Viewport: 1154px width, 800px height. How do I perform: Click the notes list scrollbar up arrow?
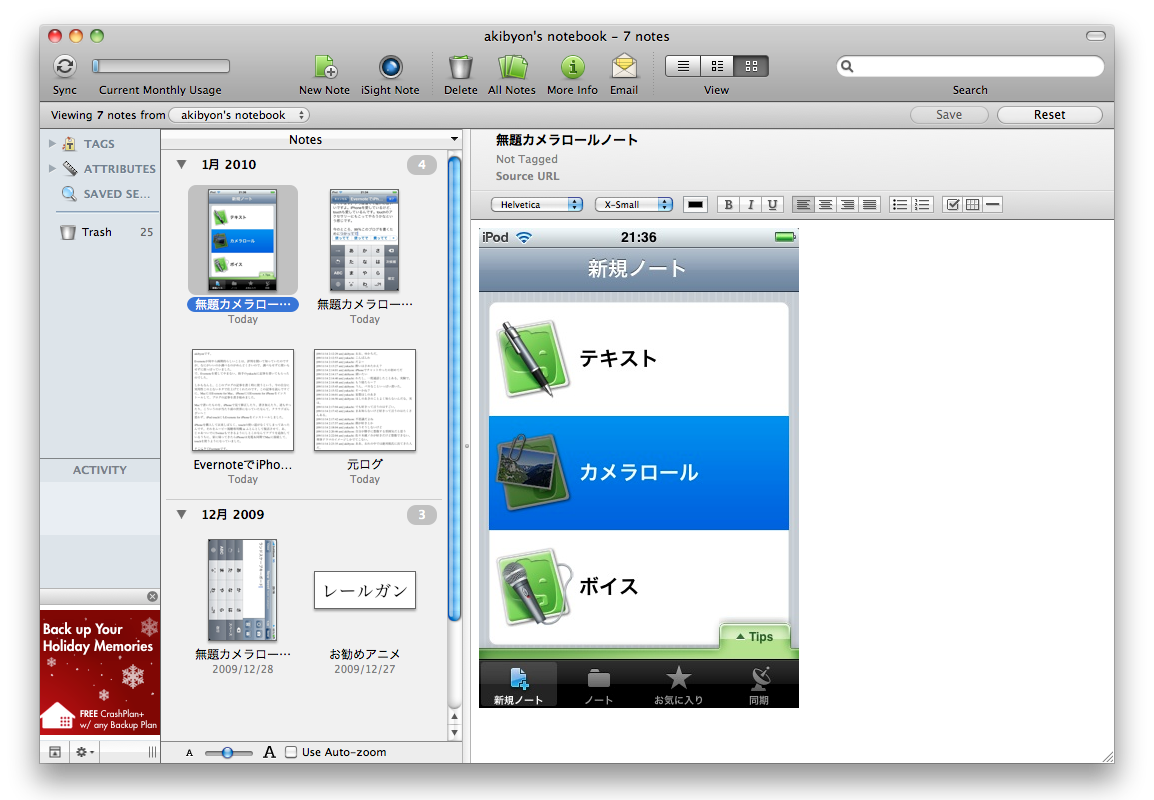(x=454, y=717)
